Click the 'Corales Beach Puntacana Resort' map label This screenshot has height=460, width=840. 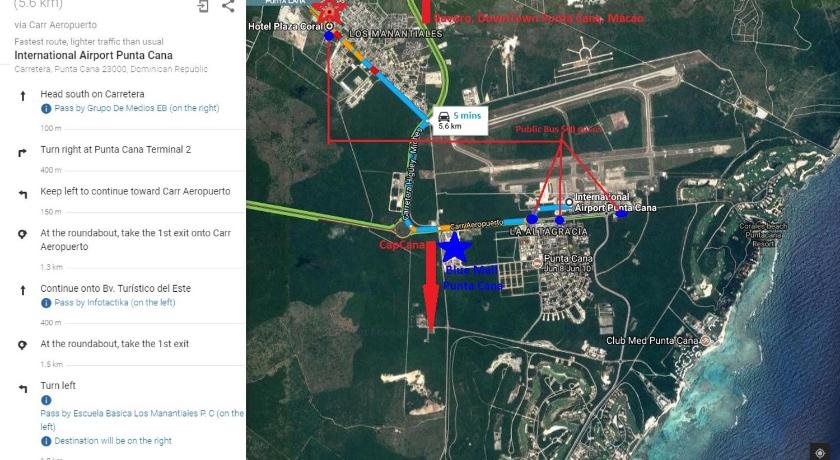pos(764,235)
